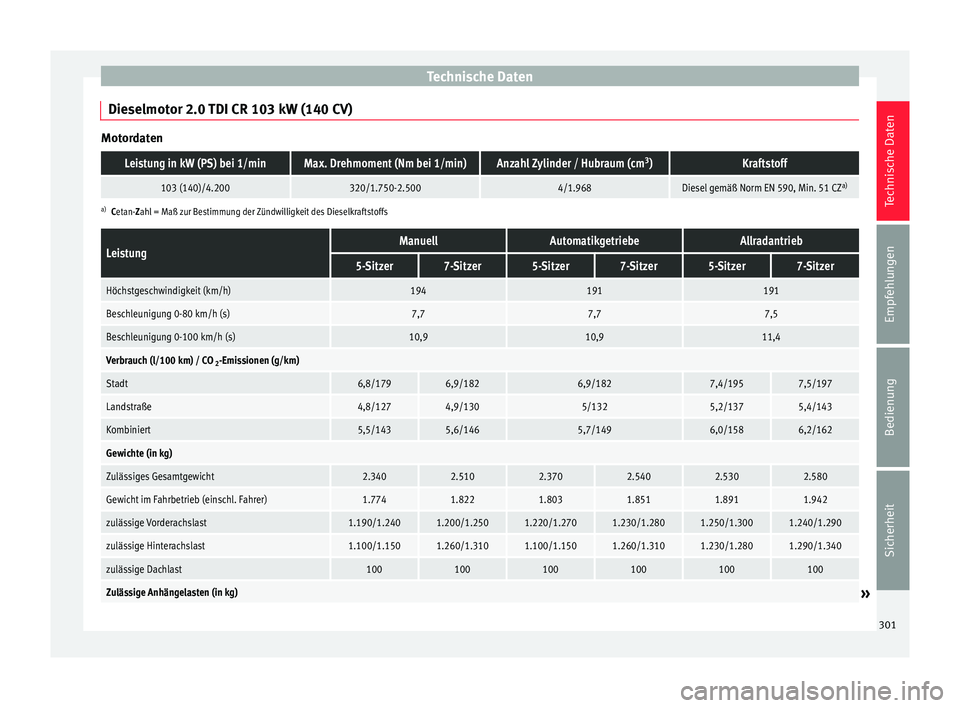Click Zulässige Anhängelasten (in kg) heading
The height and width of the screenshot is (708, 960).
(x=172, y=593)
